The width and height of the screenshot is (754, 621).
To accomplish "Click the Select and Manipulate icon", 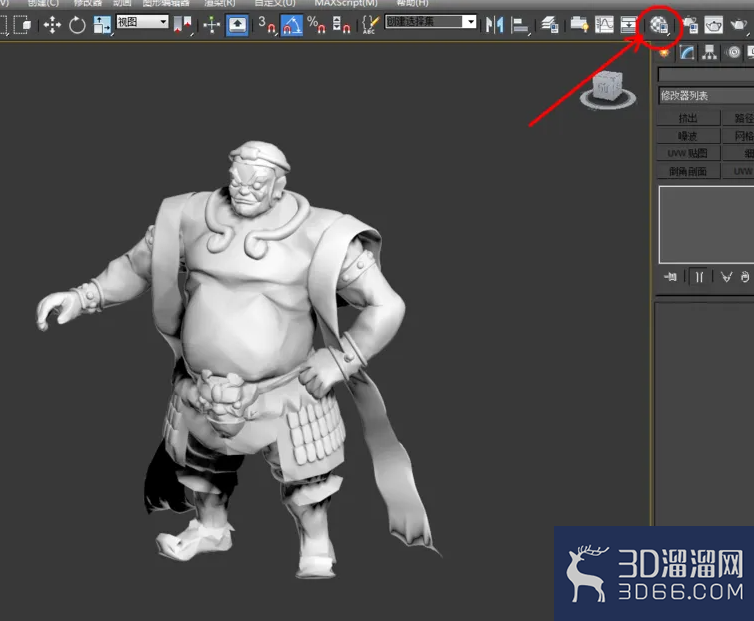I will (212, 25).
